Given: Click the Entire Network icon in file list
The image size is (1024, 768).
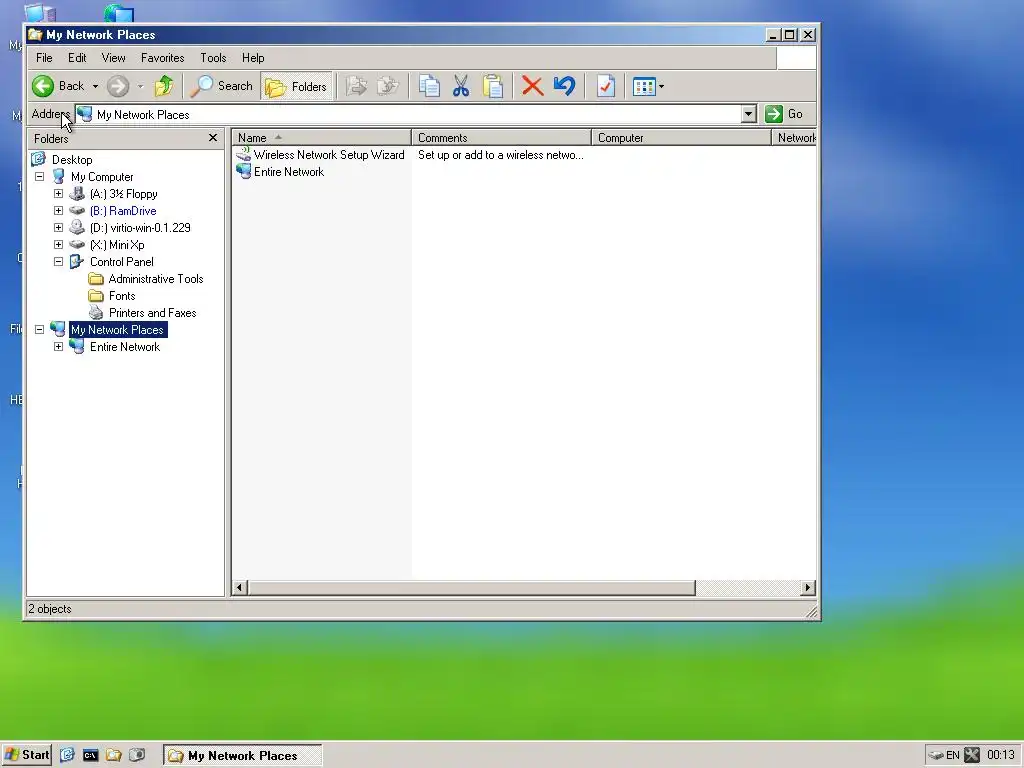Looking at the screenshot, I should coord(244,172).
